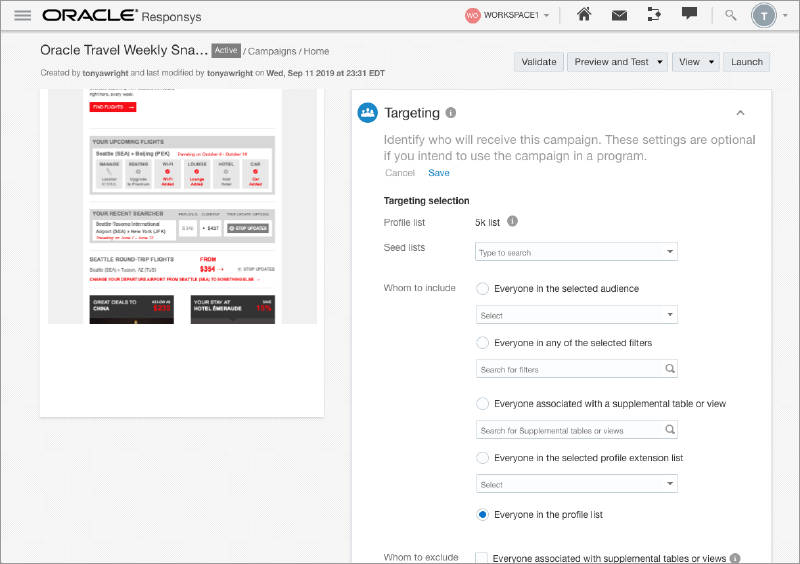The height and width of the screenshot is (564, 800).
Task: Open the hamburger navigation menu
Action: click(x=22, y=15)
